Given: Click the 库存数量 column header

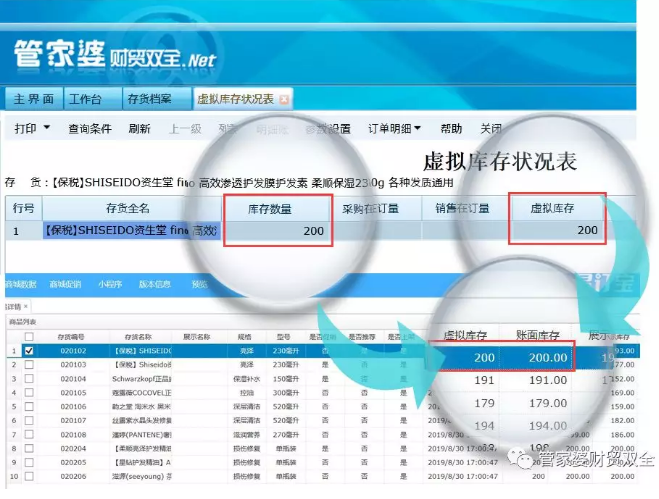Looking at the screenshot, I should coord(269,209).
